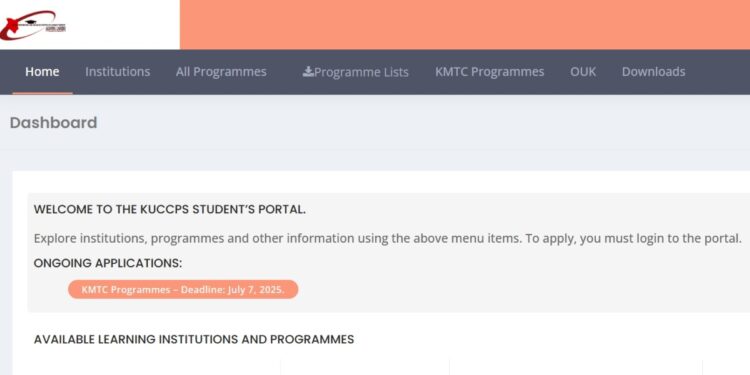
Task: Click the Ongoing Applications label
Action: tap(108, 264)
